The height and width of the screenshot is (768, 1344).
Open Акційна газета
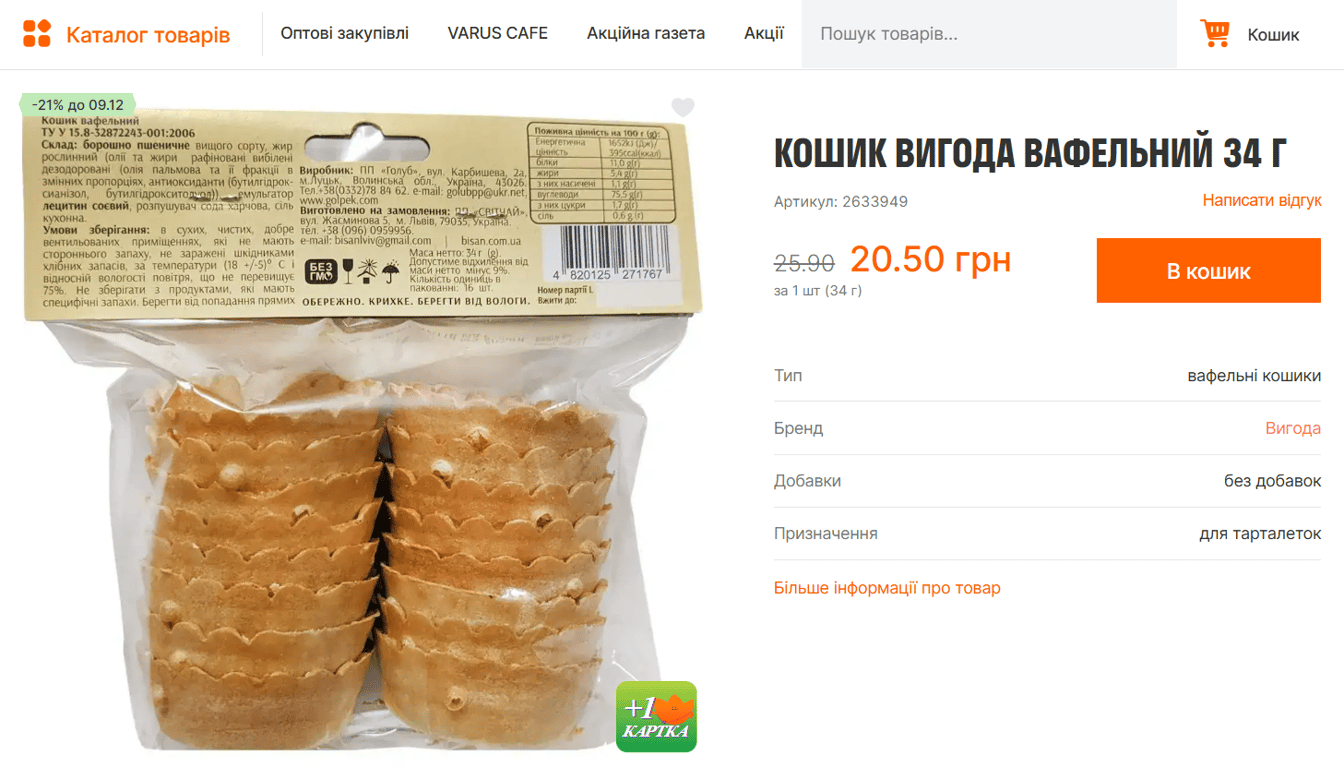tap(646, 33)
